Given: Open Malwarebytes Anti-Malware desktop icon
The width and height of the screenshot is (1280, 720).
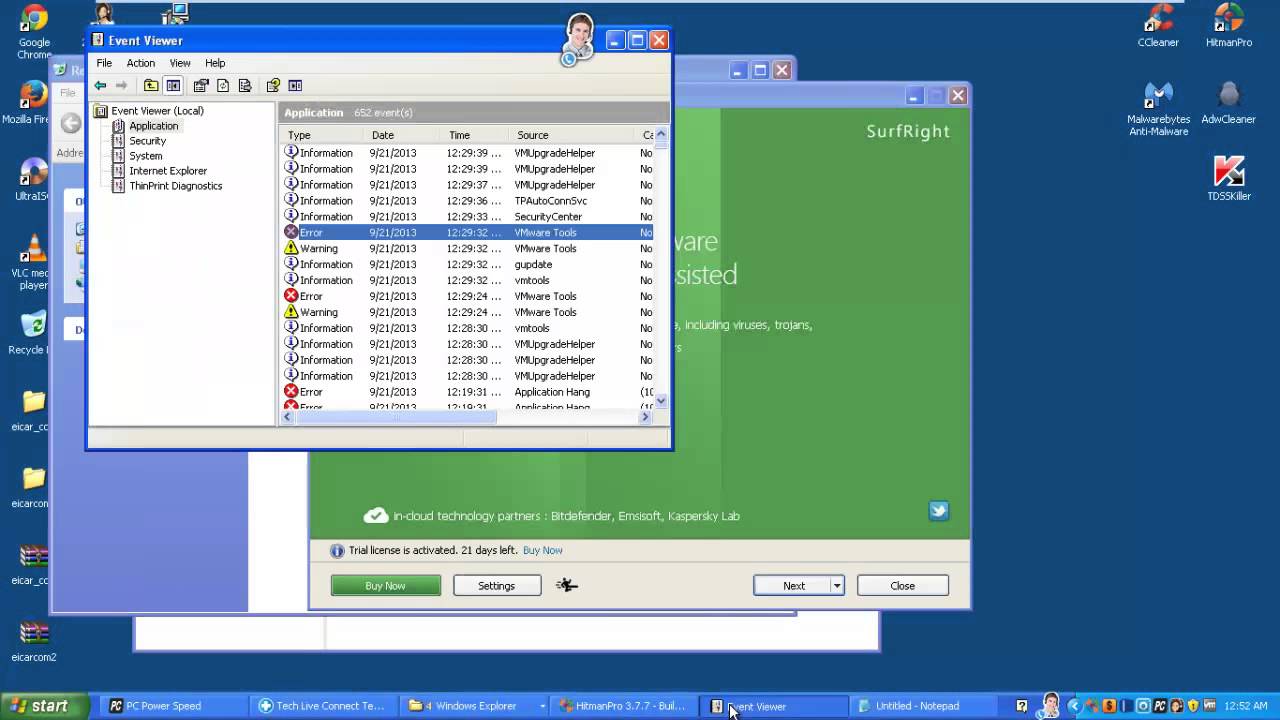Looking at the screenshot, I should point(1158,108).
